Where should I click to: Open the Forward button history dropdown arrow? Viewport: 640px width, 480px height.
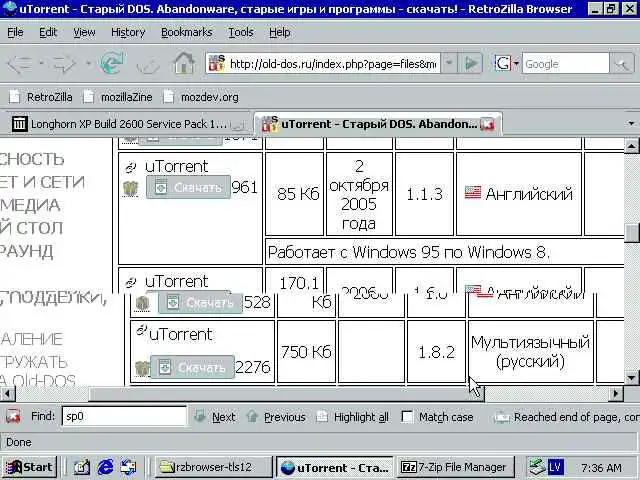pyautogui.click(x=88, y=63)
